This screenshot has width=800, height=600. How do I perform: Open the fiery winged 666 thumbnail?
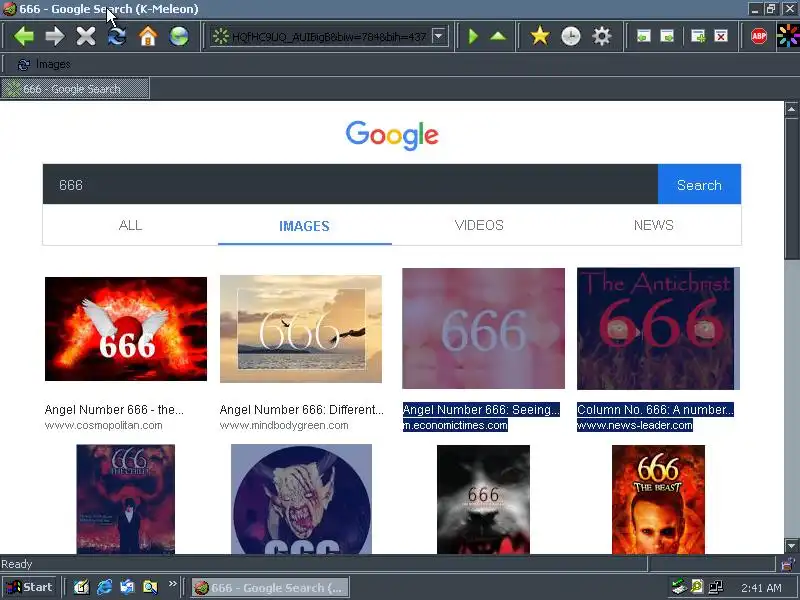[x=126, y=329]
